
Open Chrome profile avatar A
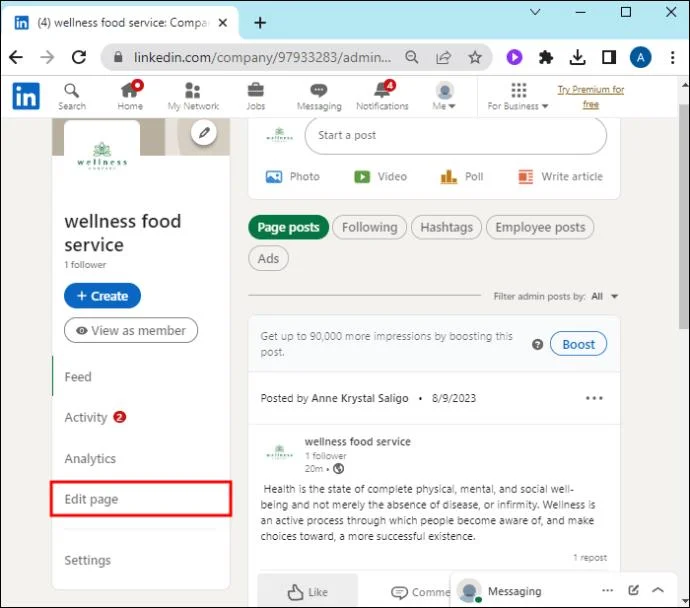tap(641, 57)
